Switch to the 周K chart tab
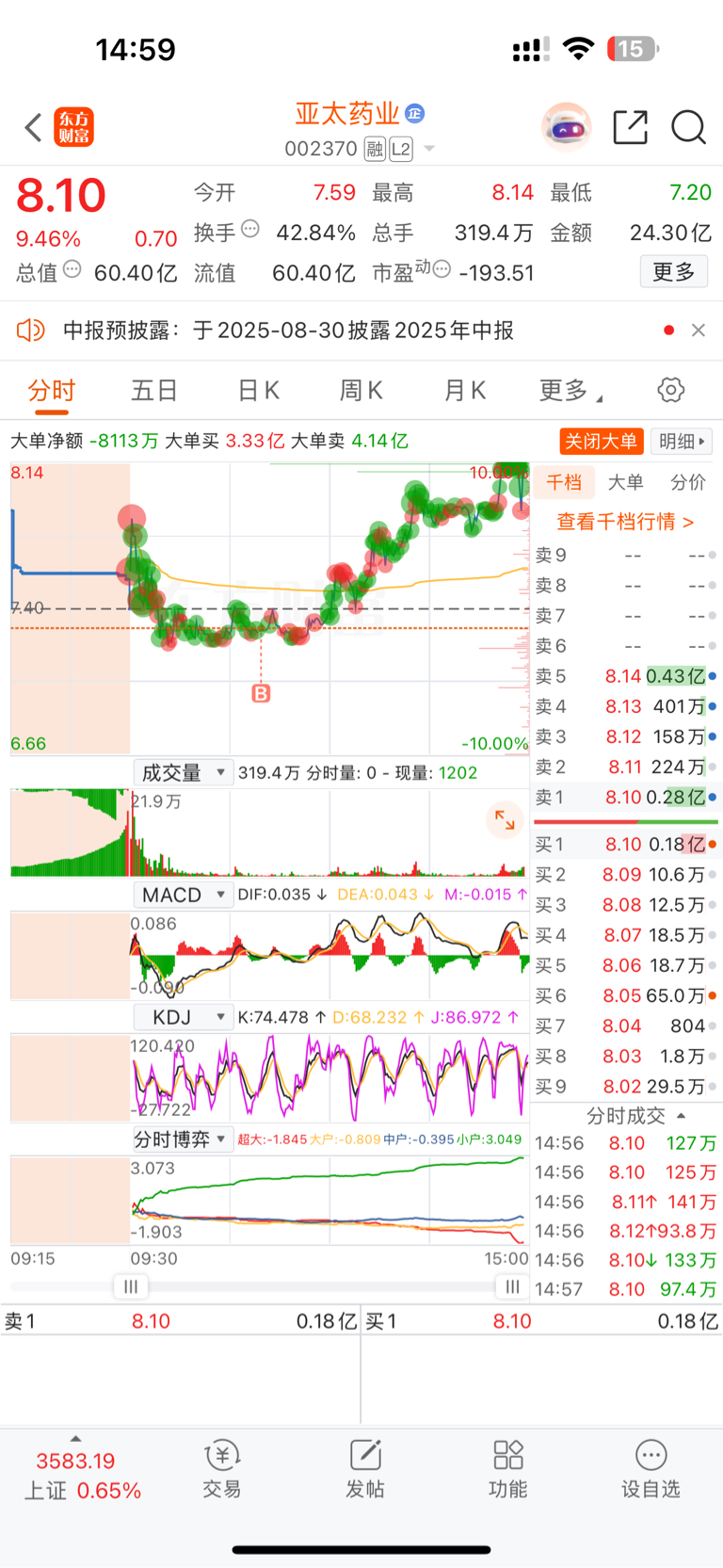 (361, 391)
